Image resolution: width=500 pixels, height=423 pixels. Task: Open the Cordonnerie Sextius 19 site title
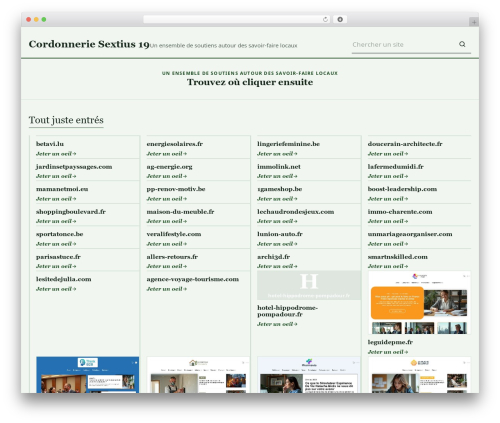coord(89,44)
